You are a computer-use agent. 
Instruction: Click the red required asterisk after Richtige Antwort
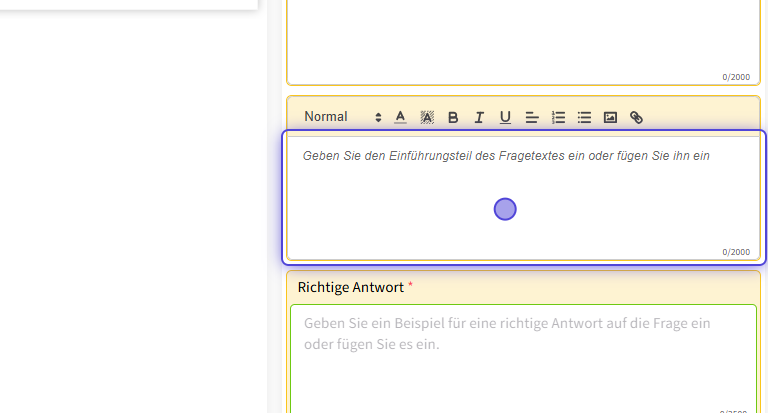pos(410,286)
